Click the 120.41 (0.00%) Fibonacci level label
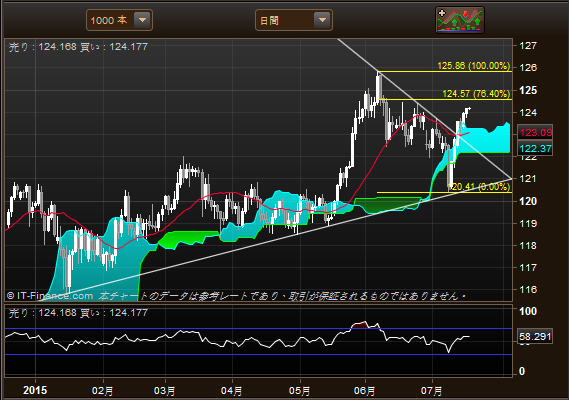This screenshot has width=569, height=400. click(479, 187)
